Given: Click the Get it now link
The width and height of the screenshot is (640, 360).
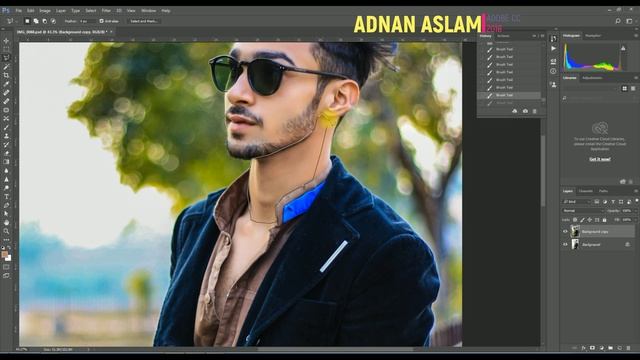Looking at the screenshot, I should (x=600, y=159).
